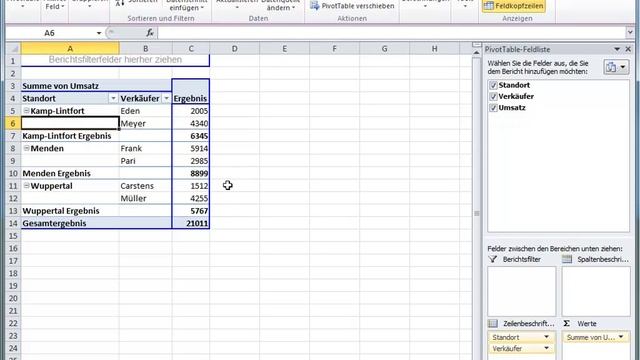
Task: Select the grand total 21011 cell
Action: coord(191,223)
